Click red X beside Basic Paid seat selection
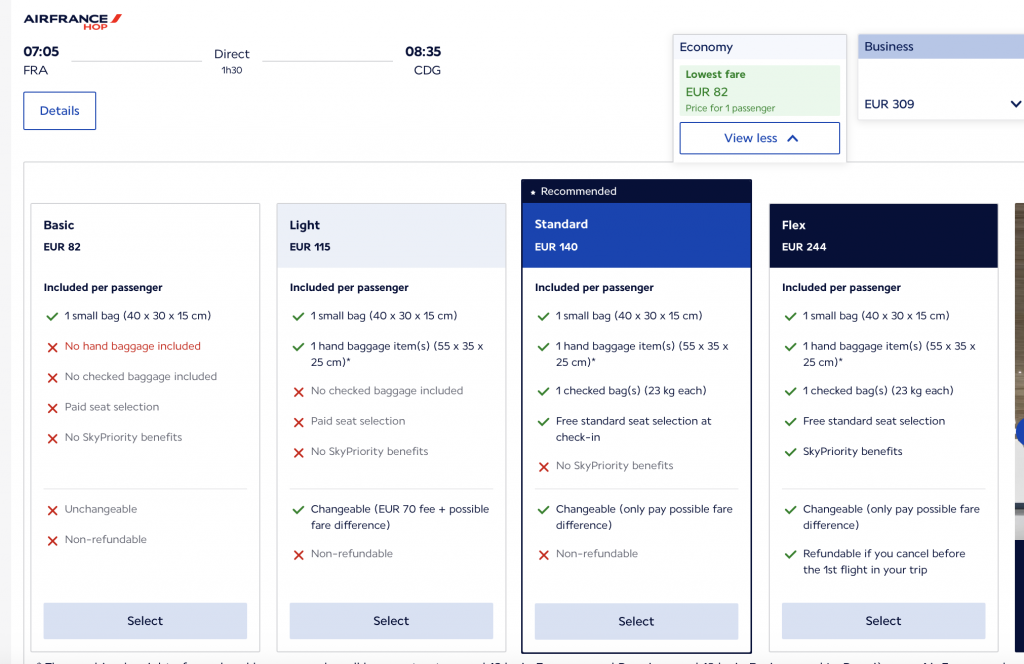The width and height of the screenshot is (1024, 664). (x=52, y=408)
